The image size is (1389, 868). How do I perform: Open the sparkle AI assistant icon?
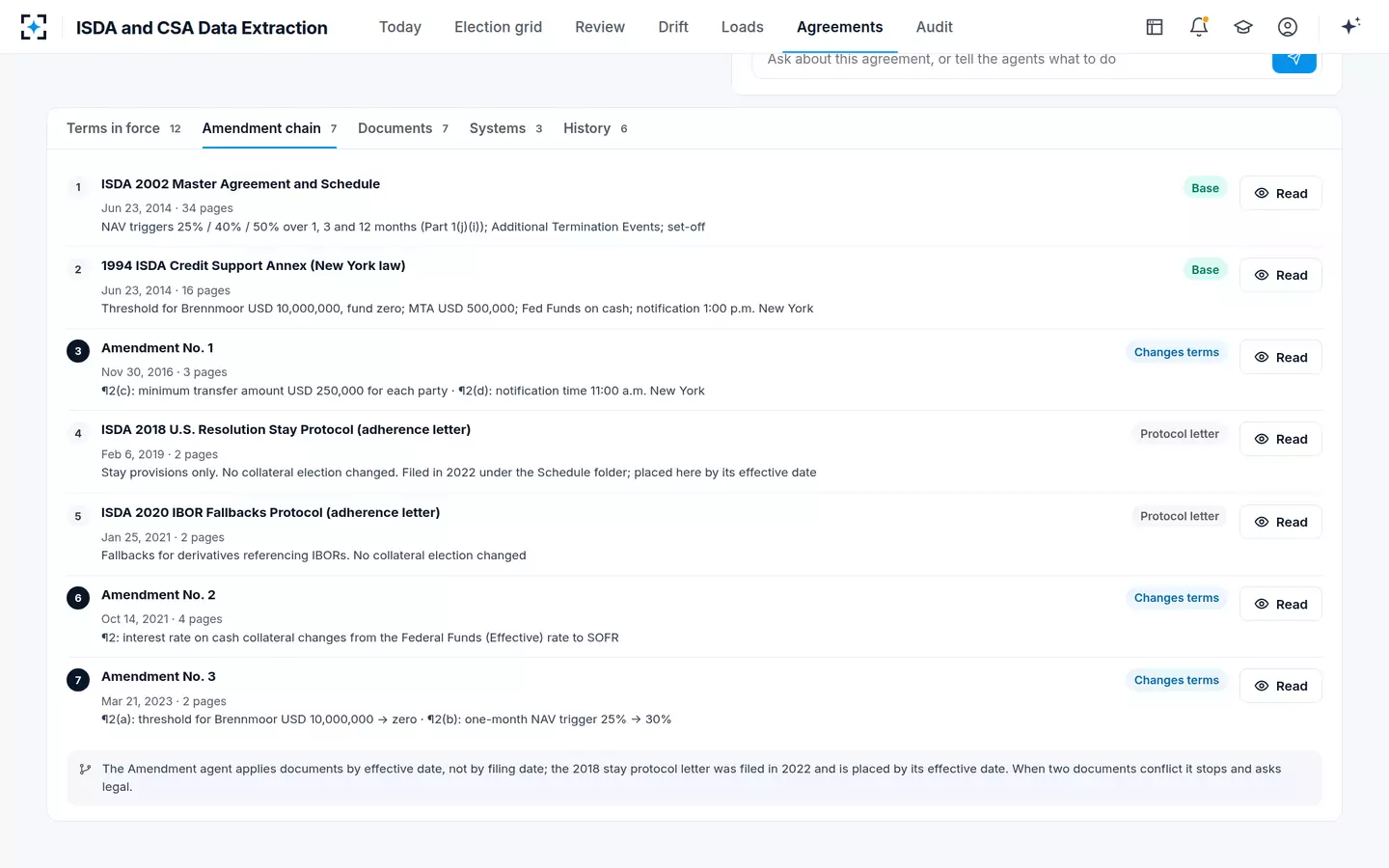1350,26
